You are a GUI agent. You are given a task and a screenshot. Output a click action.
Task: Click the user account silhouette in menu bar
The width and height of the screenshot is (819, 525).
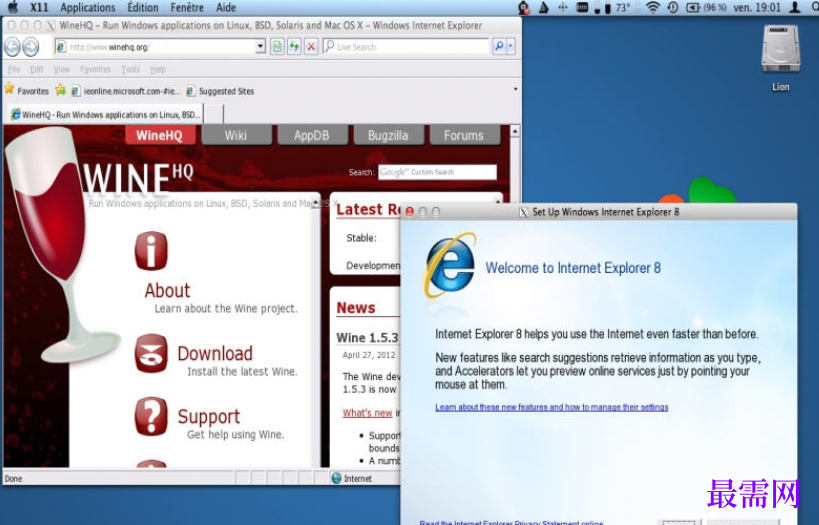point(795,7)
